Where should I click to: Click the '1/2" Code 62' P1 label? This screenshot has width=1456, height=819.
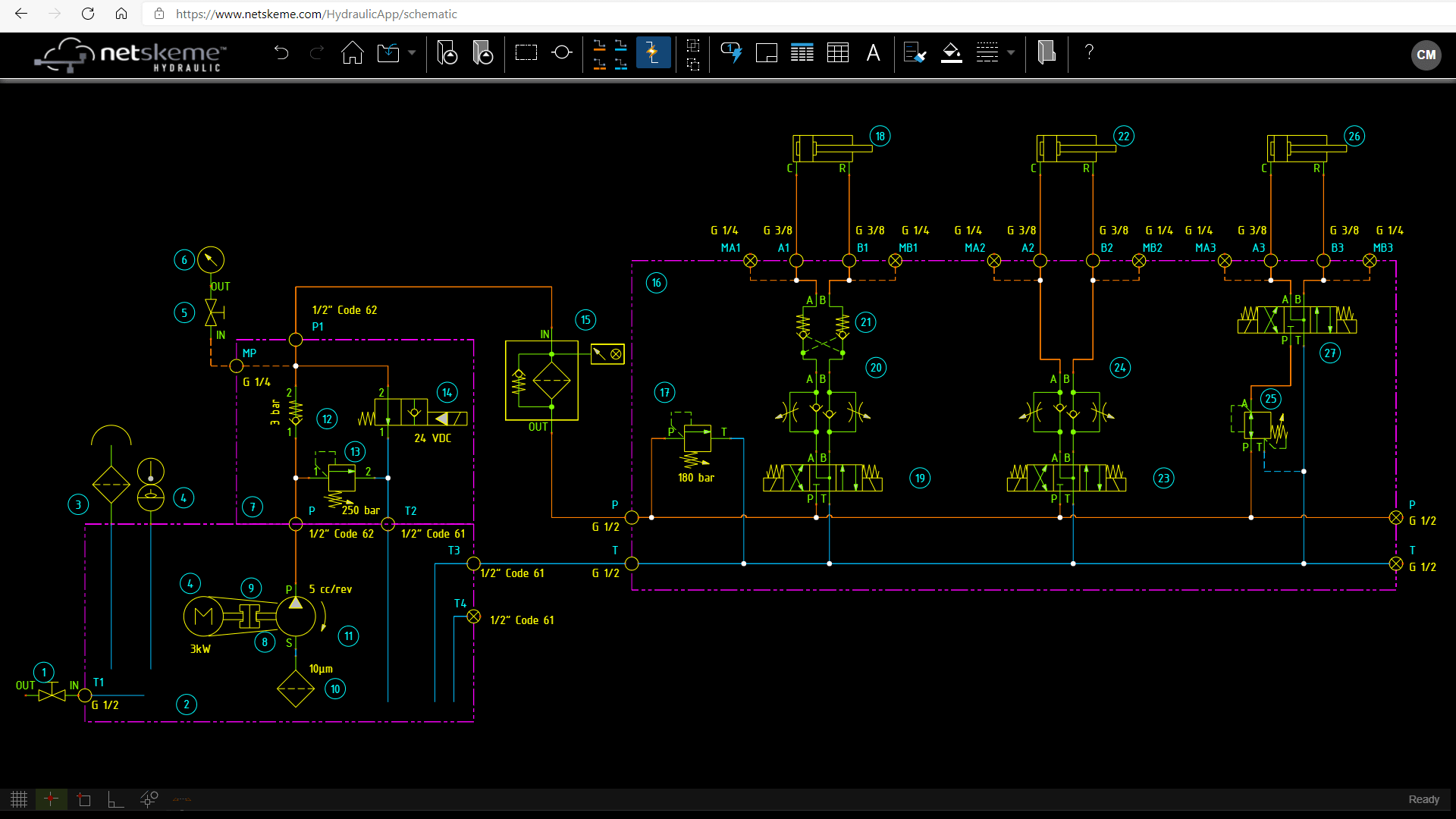pos(344,310)
